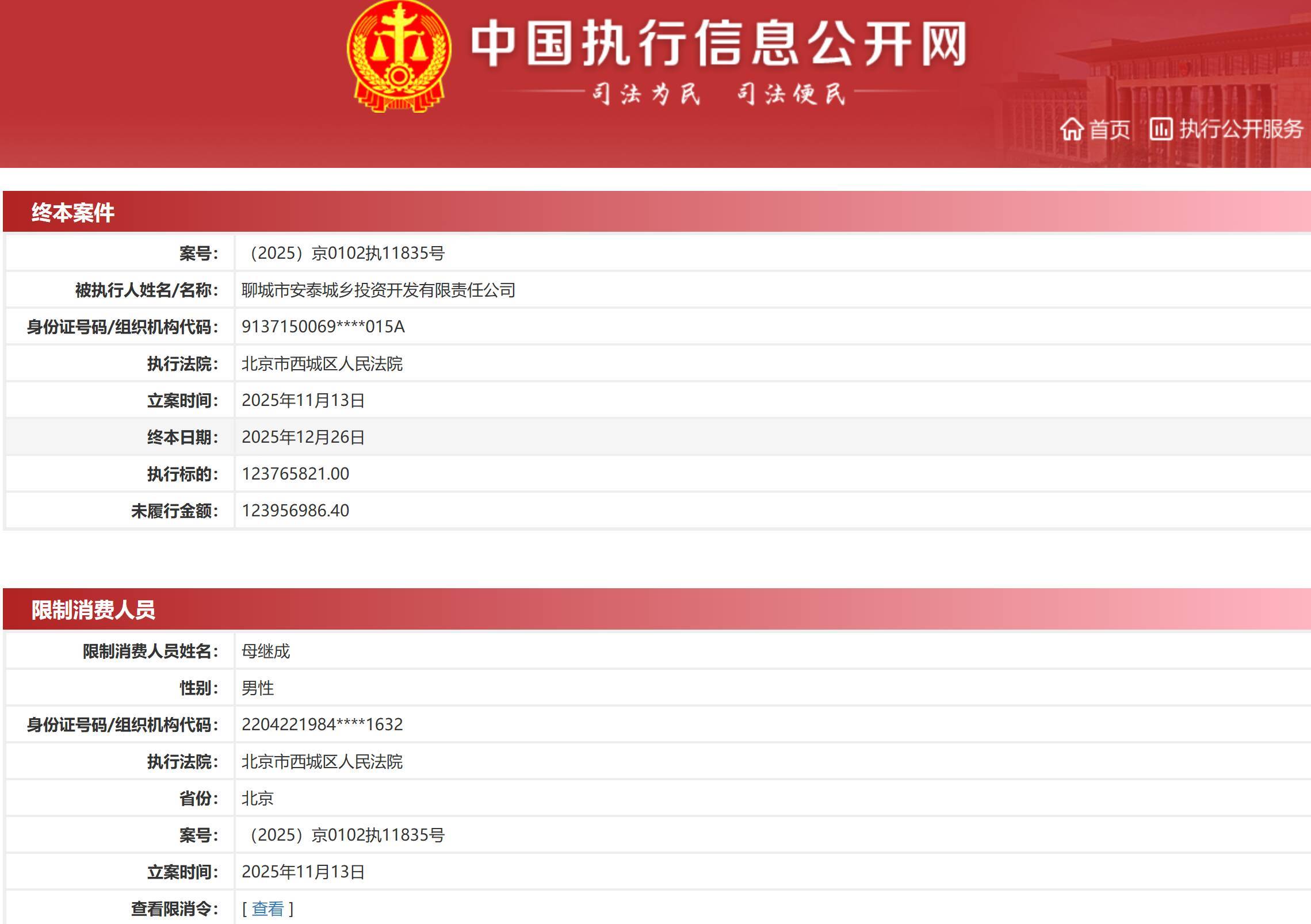The width and height of the screenshot is (1311, 924).
Task: Click 性别 value 男性
Action: tap(258, 688)
